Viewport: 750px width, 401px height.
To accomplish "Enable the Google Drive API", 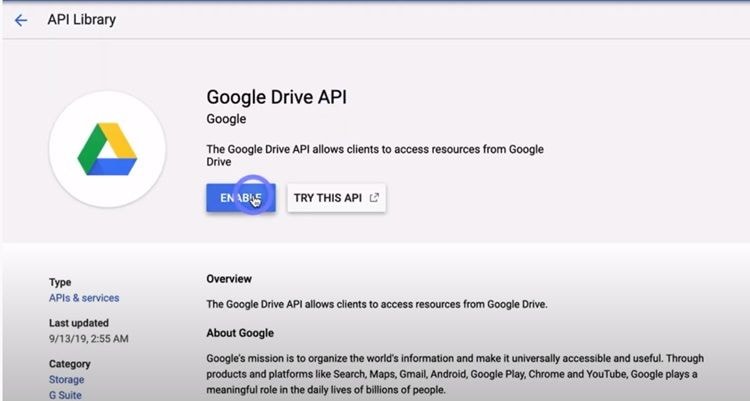I will (241, 198).
